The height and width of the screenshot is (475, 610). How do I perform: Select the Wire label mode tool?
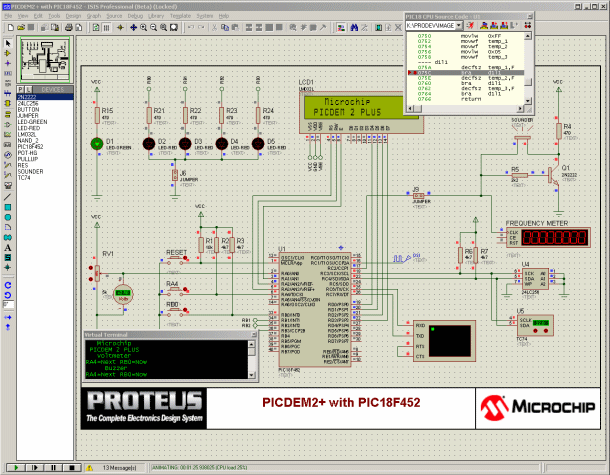tap(8, 73)
